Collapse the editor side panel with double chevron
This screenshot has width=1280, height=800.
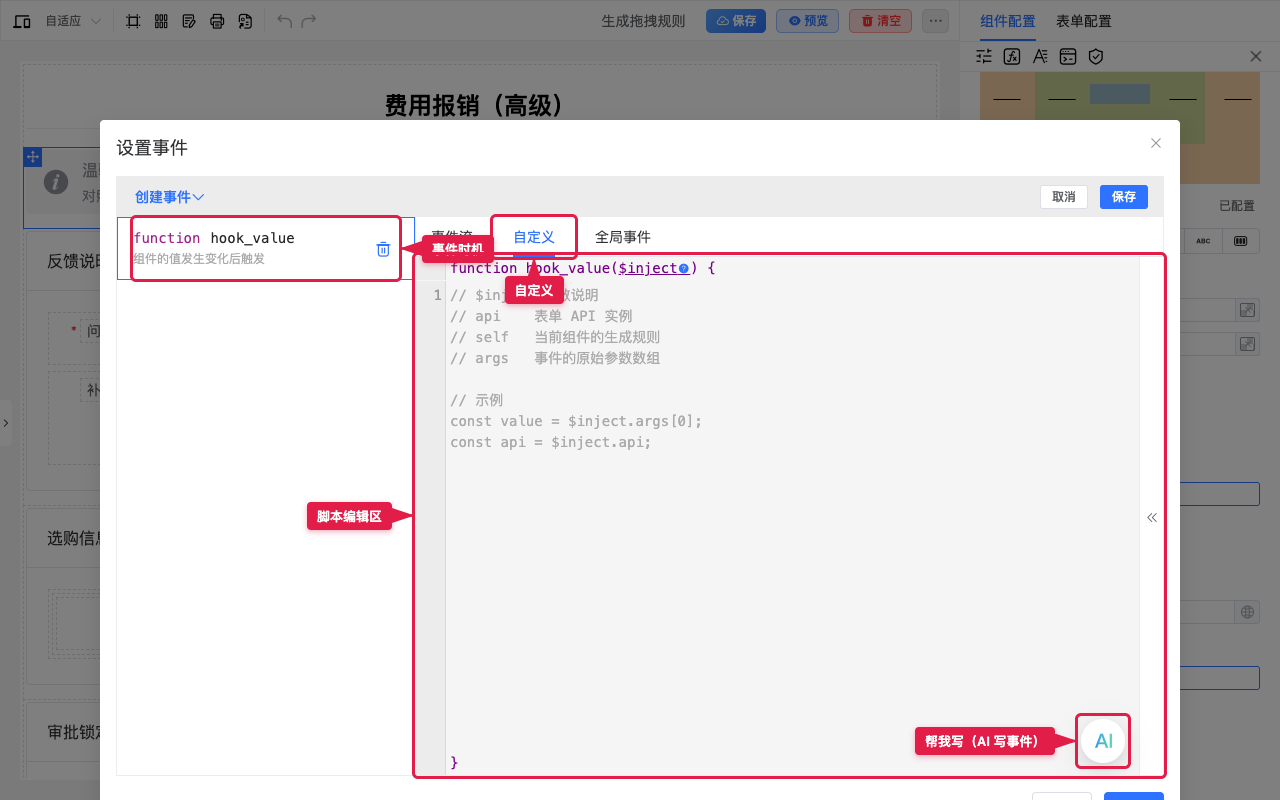(x=1152, y=517)
